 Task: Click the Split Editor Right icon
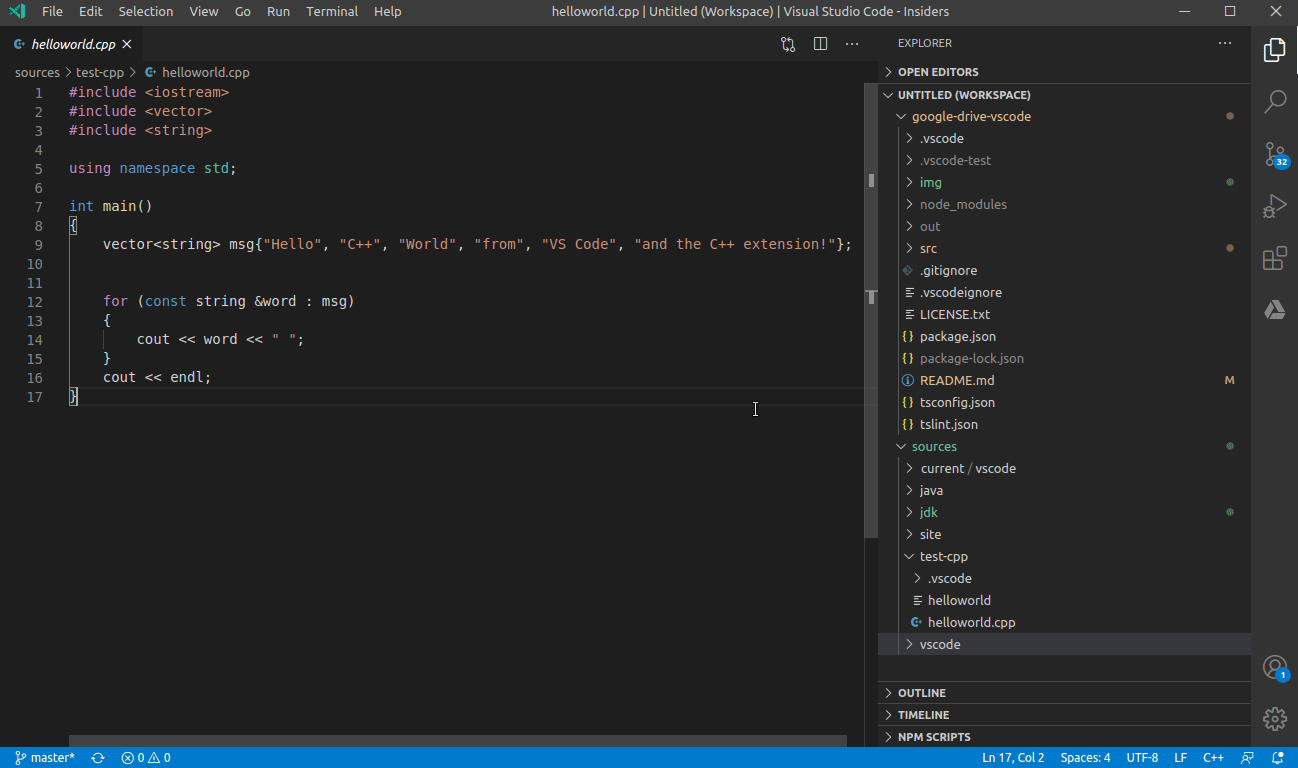tap(820, 44)
